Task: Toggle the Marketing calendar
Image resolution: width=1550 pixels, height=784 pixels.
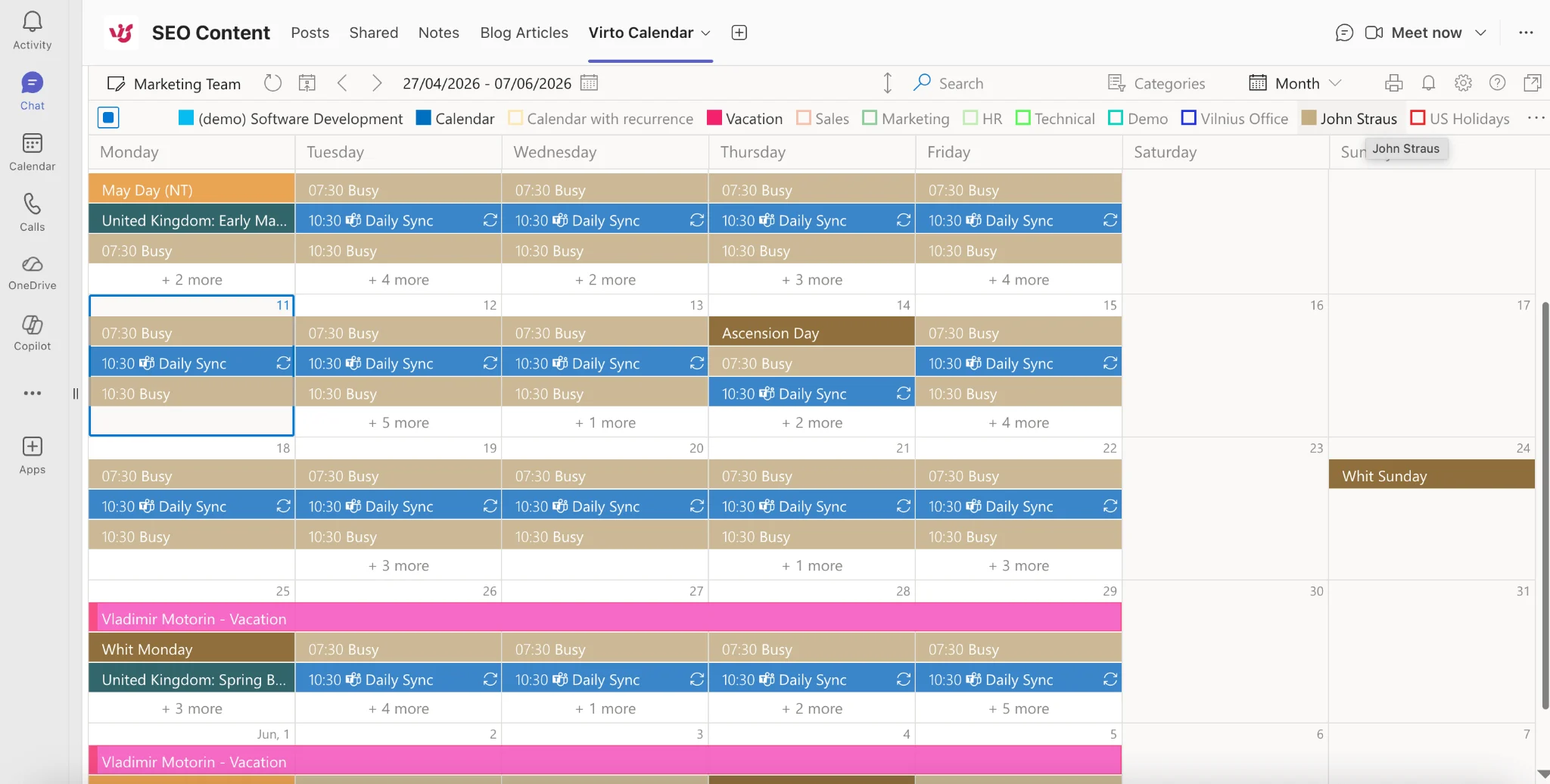Action: point(906,119)
